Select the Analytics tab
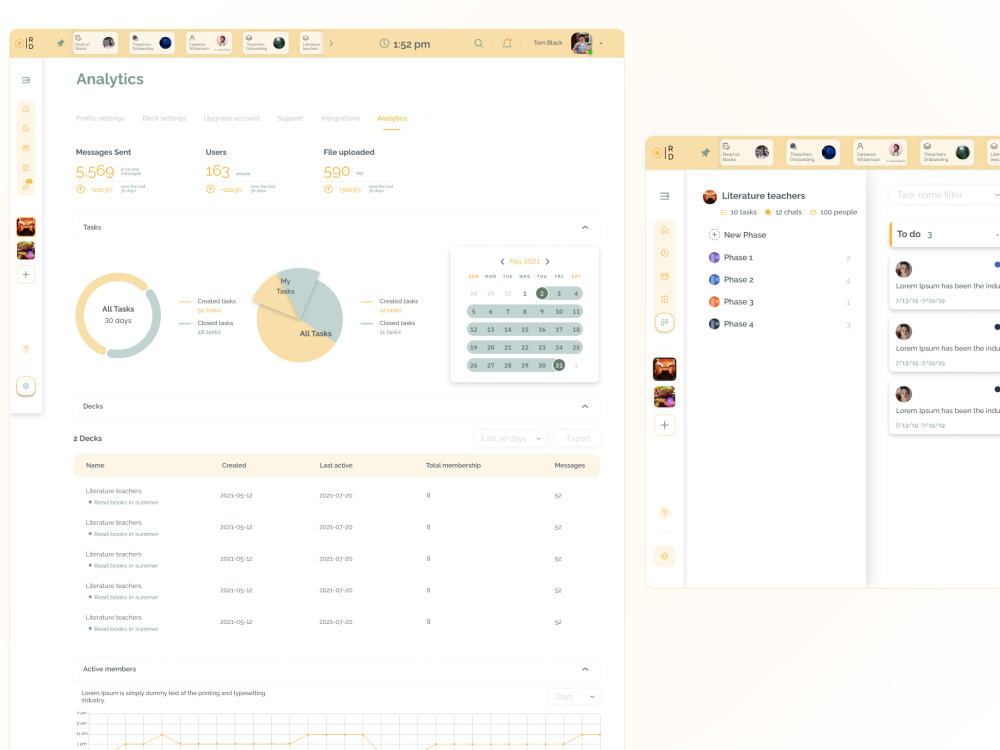The image size is (1000, 750). tap(392, 119)
